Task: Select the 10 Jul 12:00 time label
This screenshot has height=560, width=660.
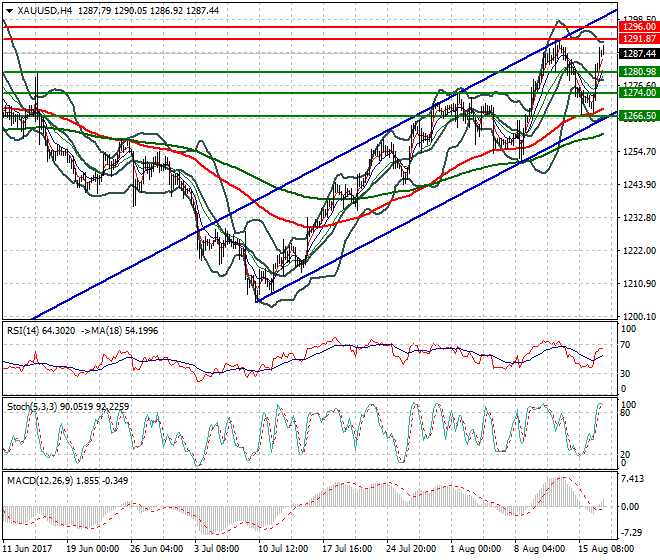Action: click(282, 549)
